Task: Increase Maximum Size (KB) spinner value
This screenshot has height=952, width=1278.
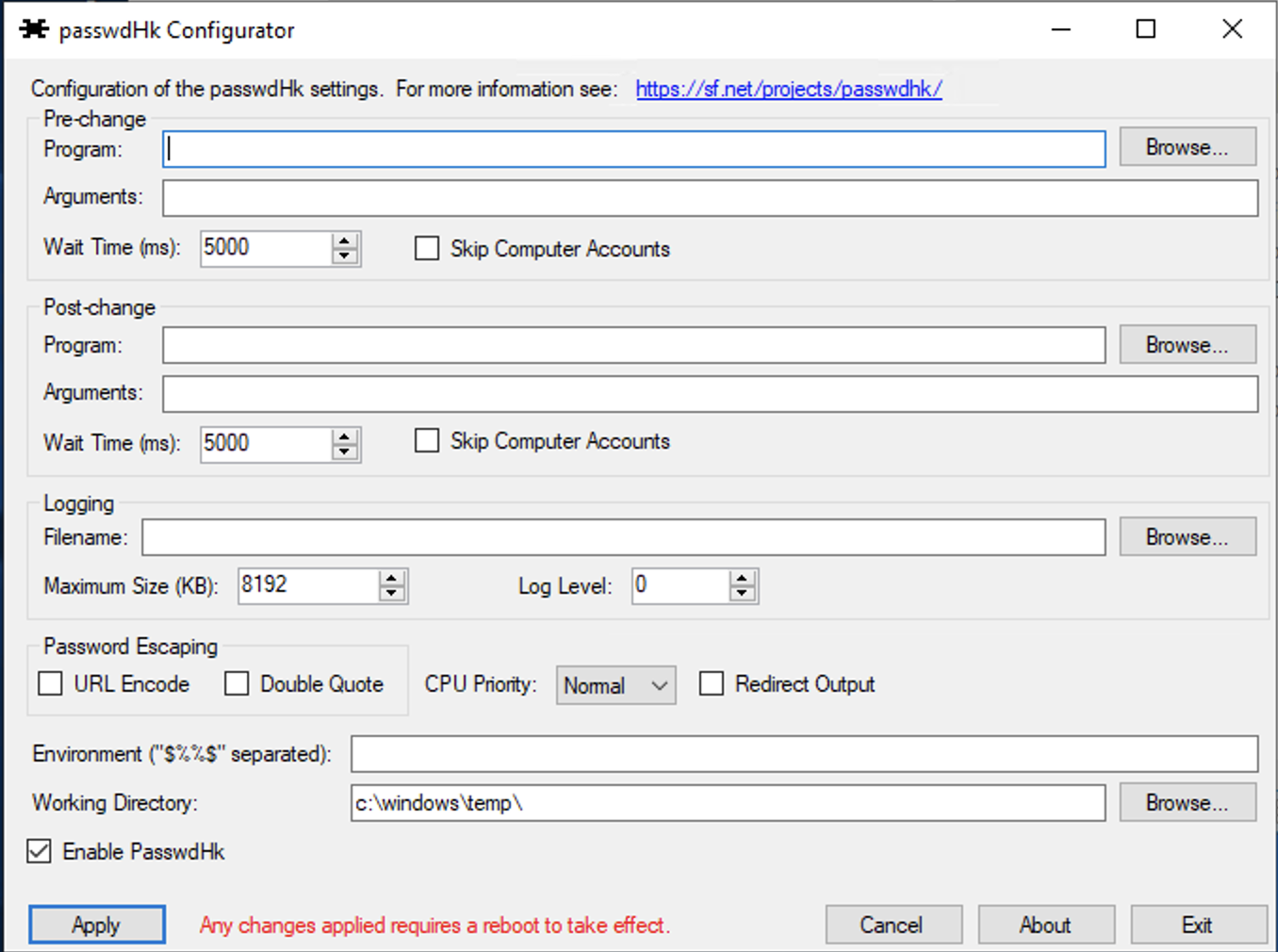Action: [392, 578]
